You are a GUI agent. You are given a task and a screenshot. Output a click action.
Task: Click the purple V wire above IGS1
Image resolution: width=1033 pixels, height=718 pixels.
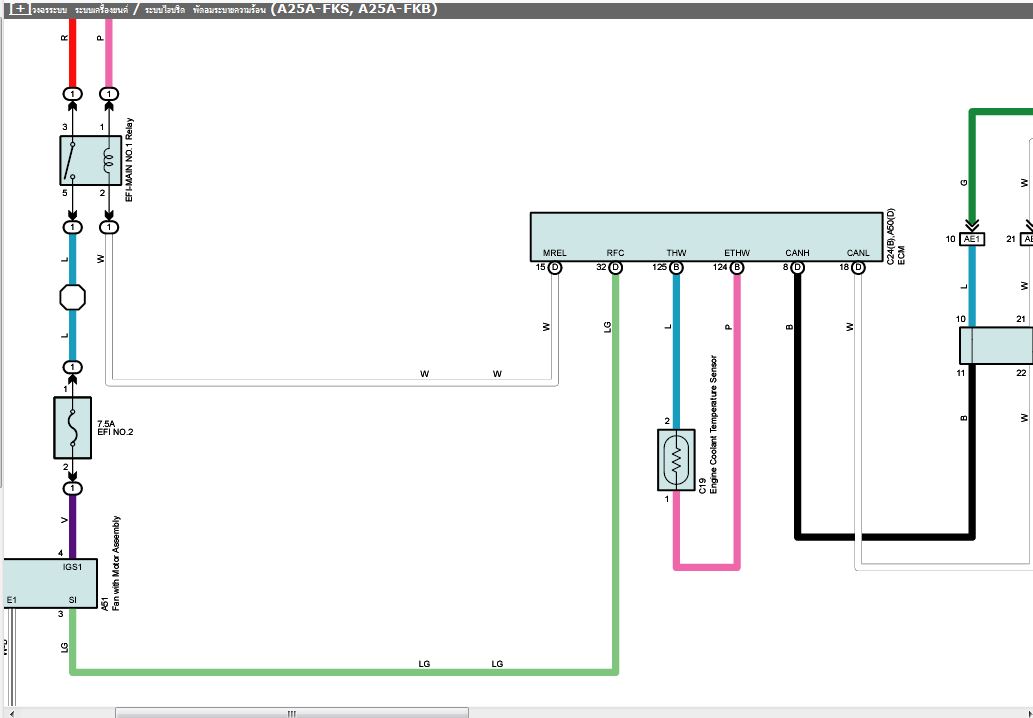pyautogui.click(x=72, y=525)
